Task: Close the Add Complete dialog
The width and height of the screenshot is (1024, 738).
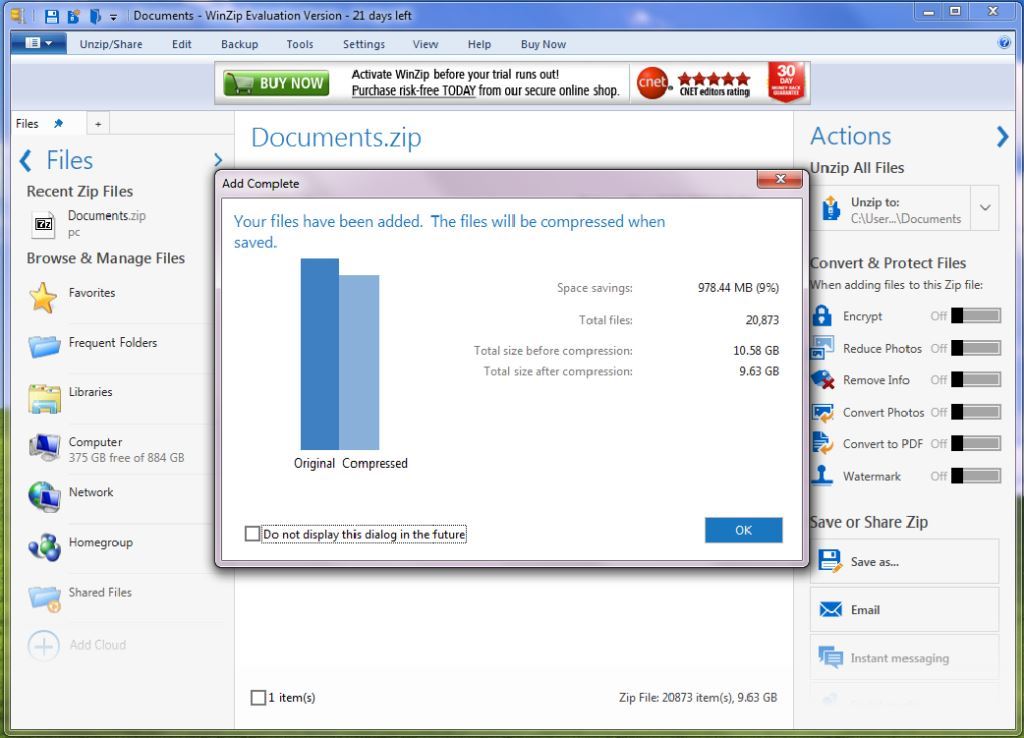Action: 780,179
